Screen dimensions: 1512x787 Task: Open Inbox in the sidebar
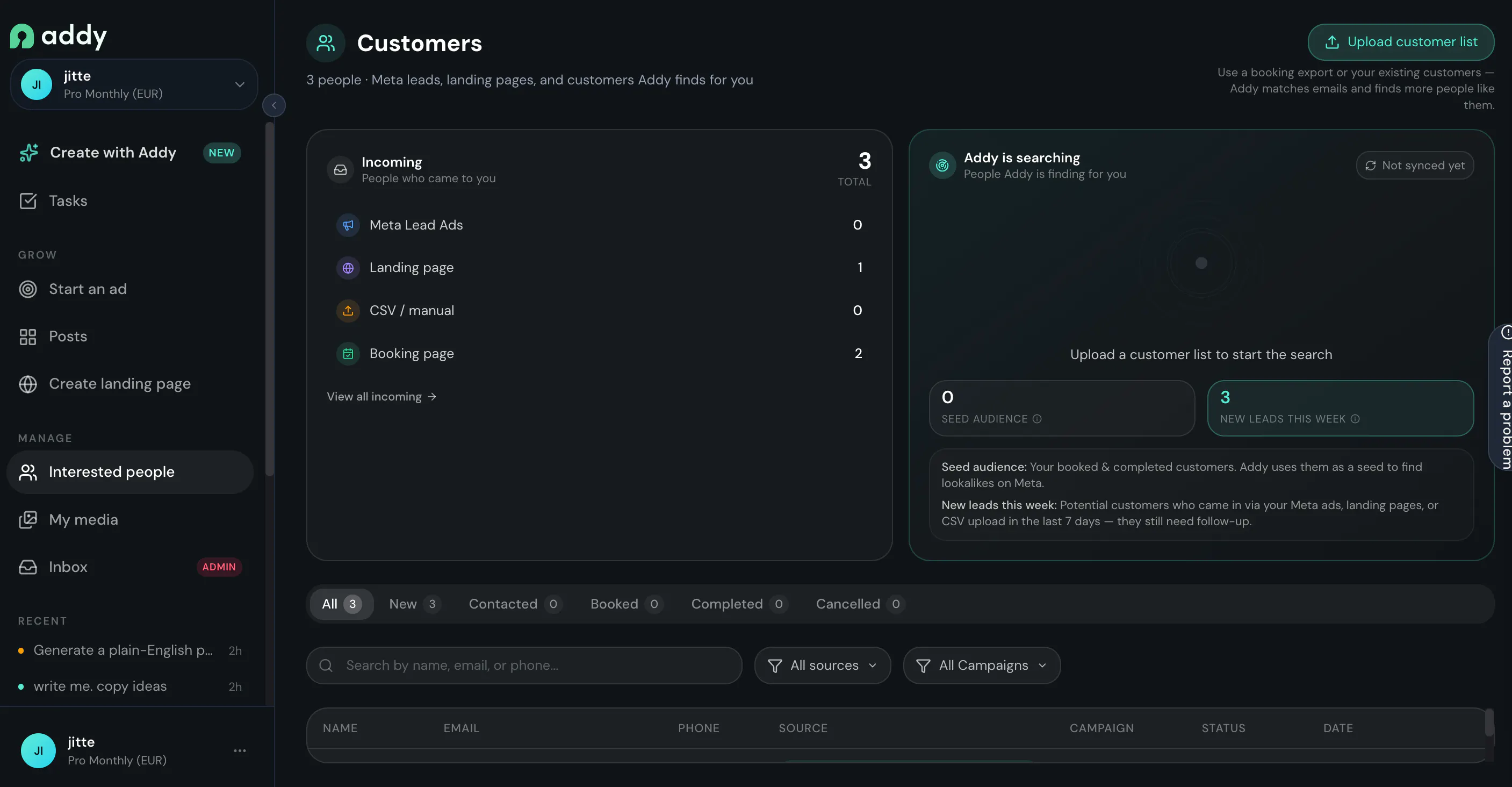[x=129, y=567]
